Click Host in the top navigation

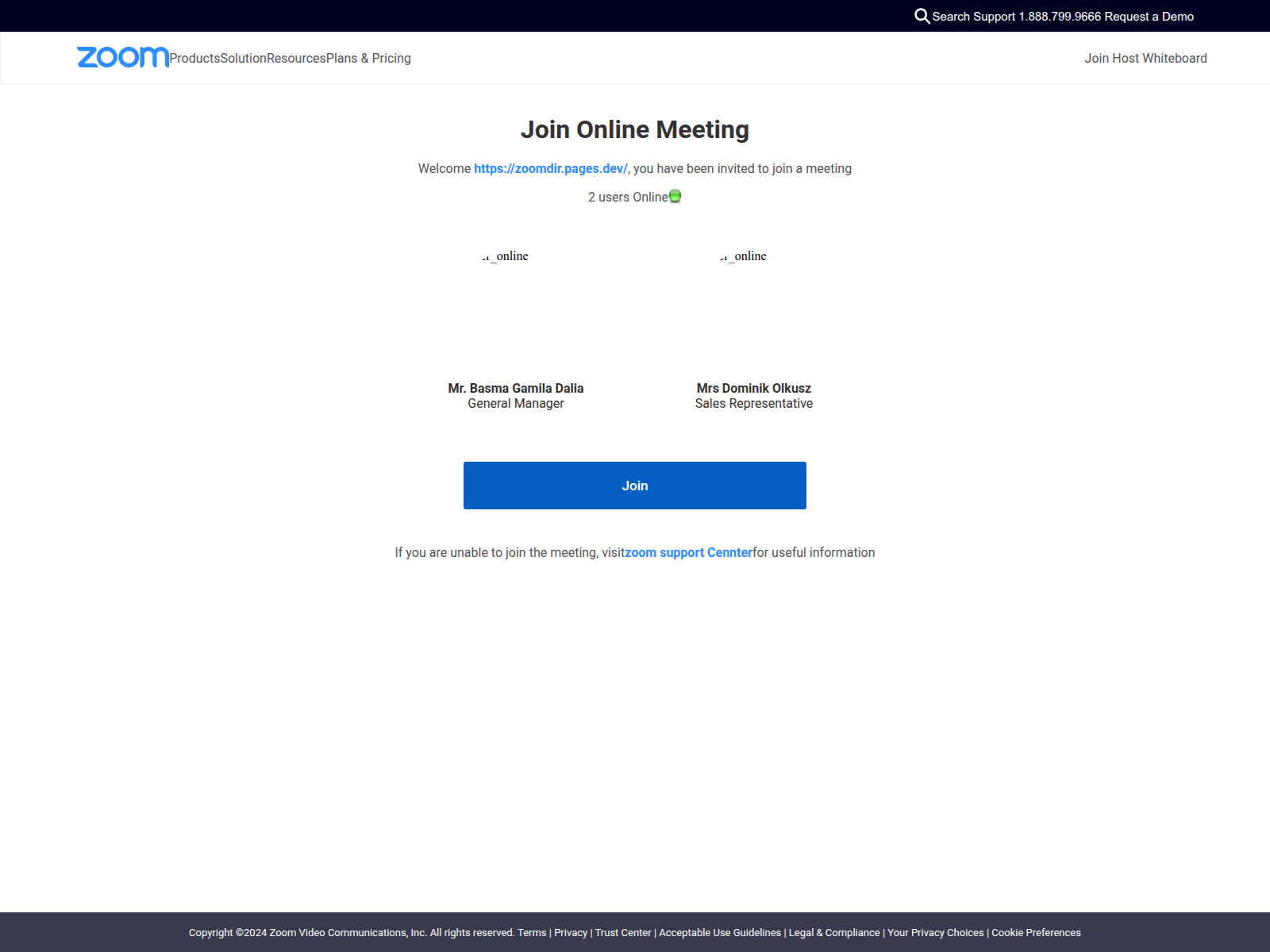(1126, 58)
